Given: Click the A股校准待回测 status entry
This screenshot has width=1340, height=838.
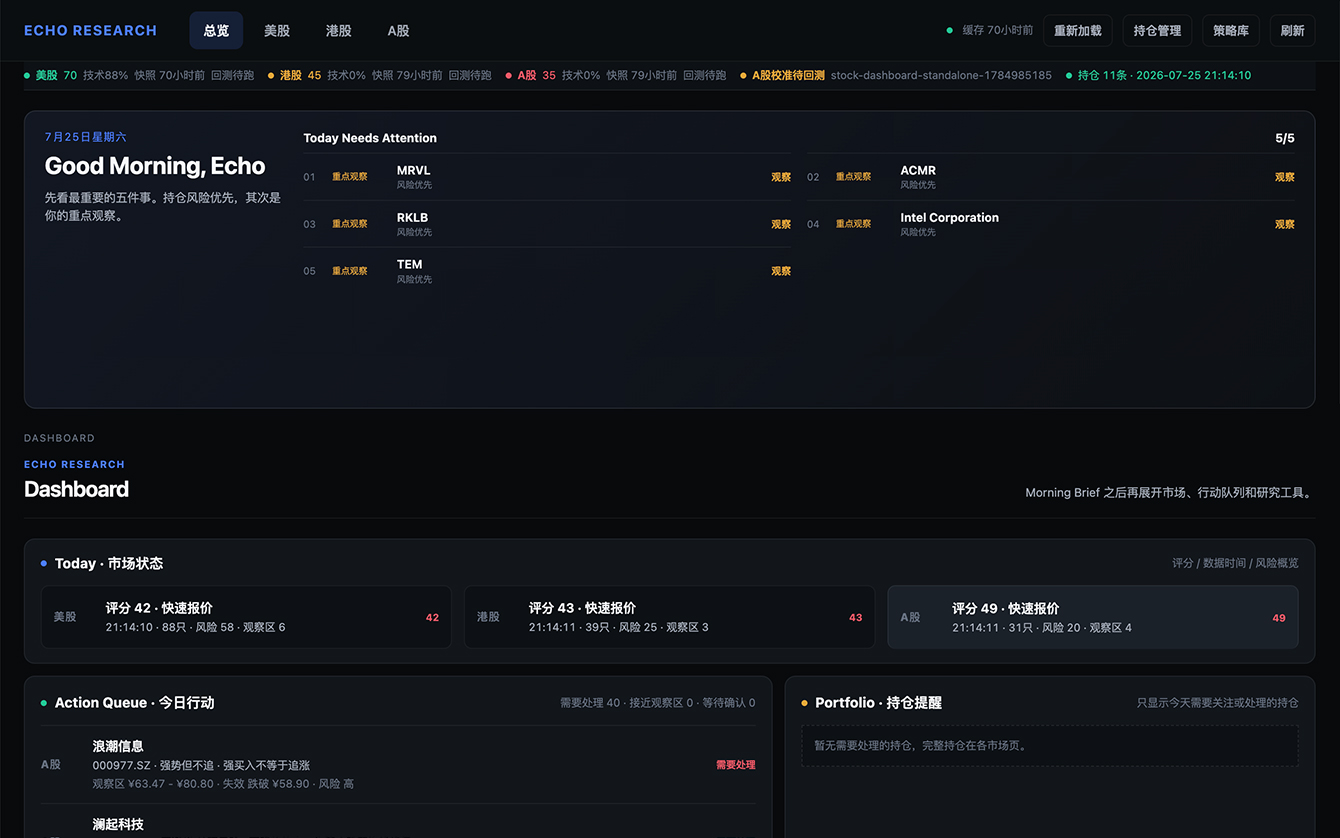Looking at the screenshot, I should point(896,75).
